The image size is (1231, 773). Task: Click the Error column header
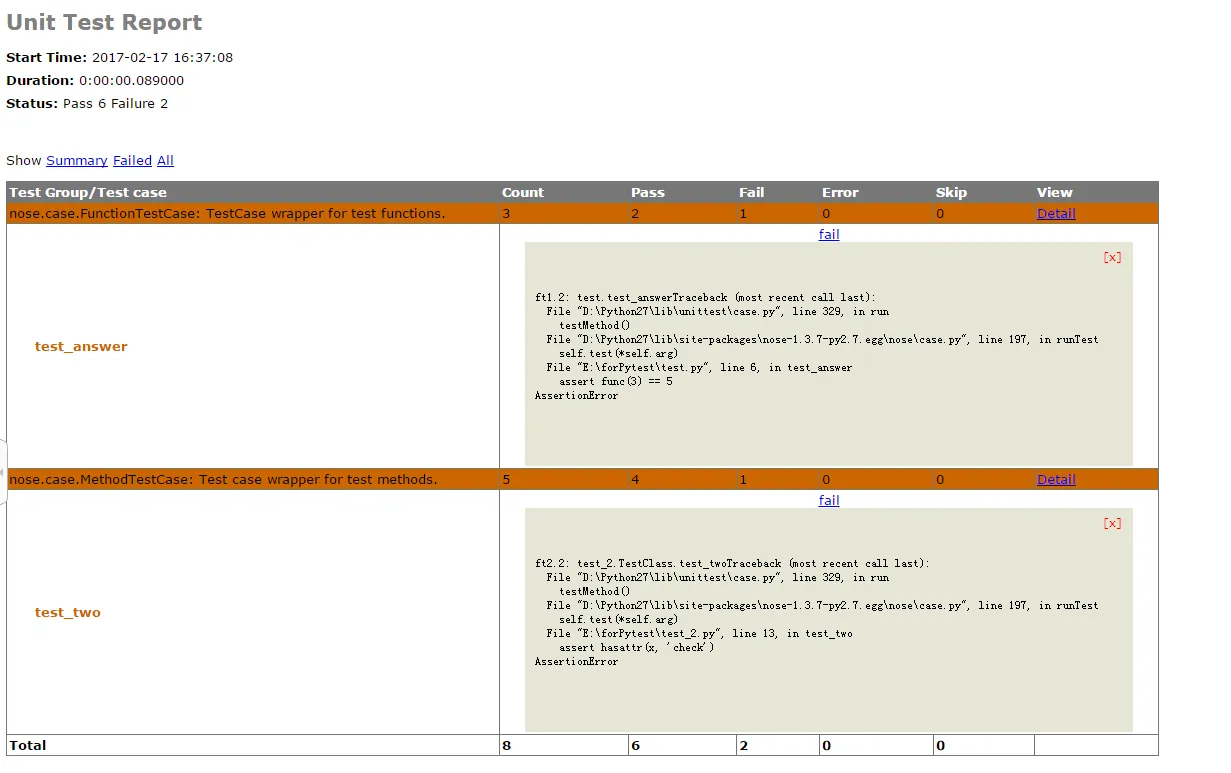point(840,193)
